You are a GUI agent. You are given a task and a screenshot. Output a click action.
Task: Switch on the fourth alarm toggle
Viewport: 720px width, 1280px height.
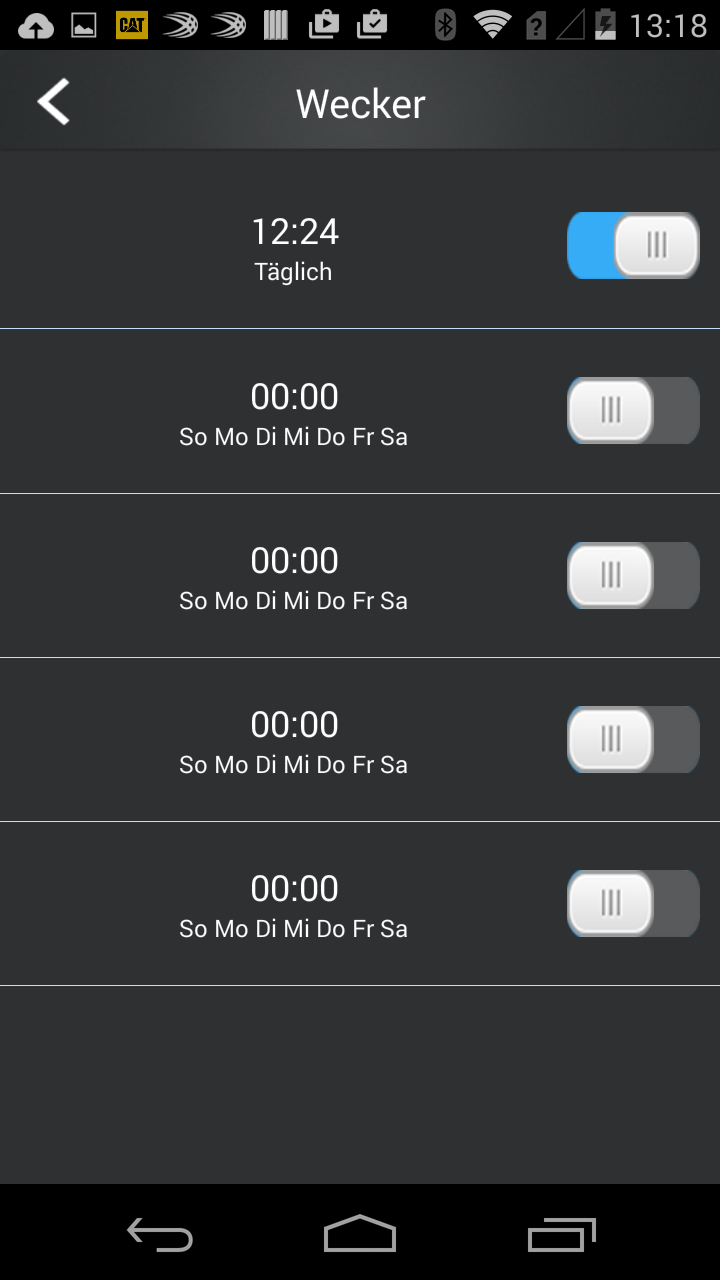click(633, 739)
